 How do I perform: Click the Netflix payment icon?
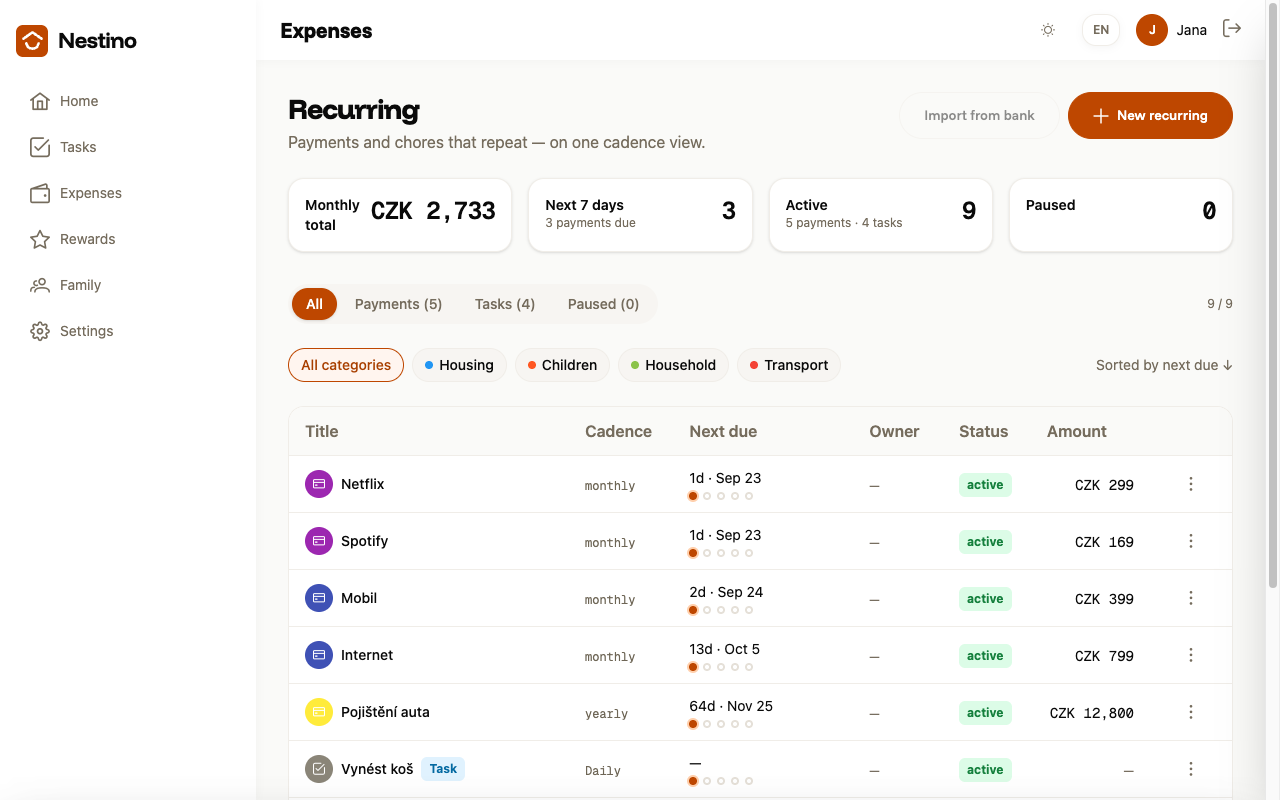click(x=318, y=484)
